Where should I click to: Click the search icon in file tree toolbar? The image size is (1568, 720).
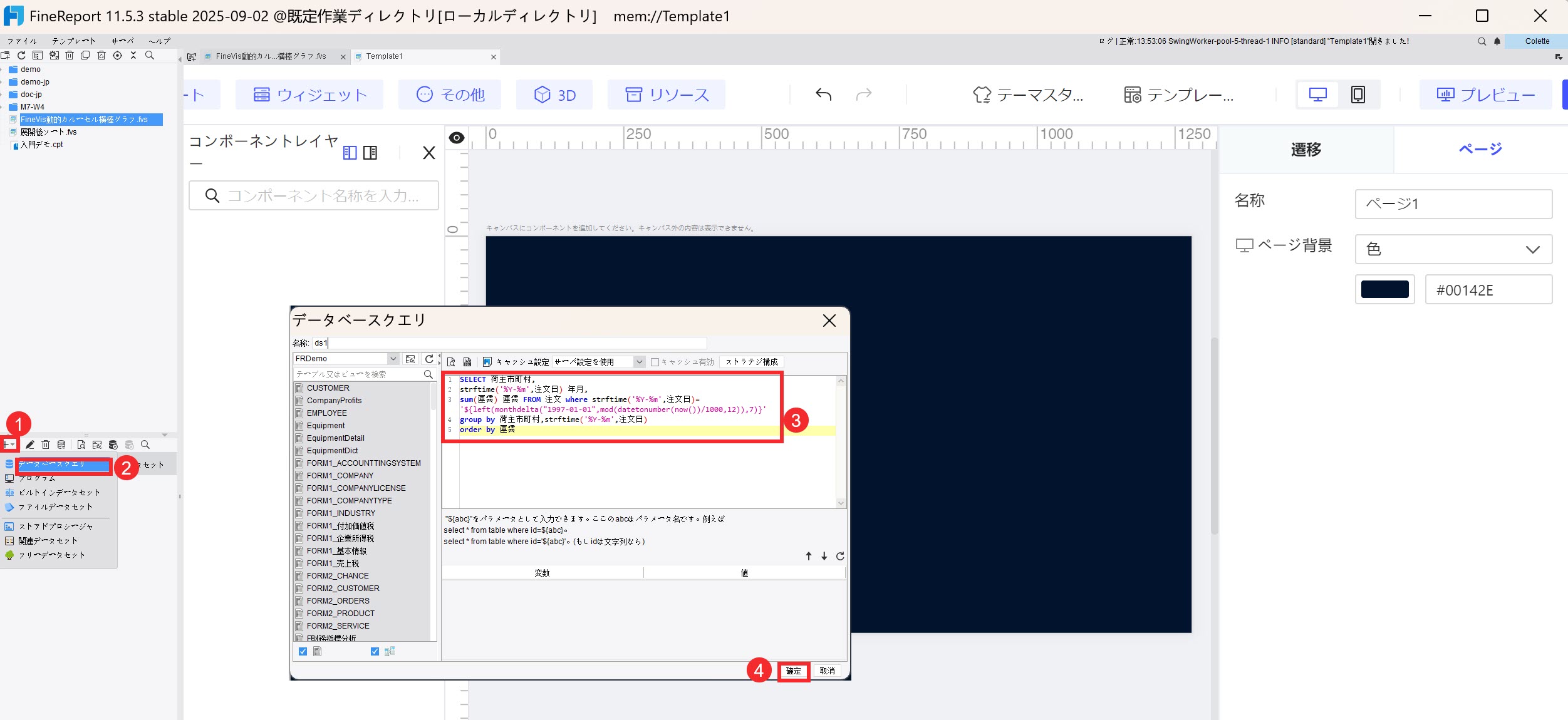[x=150, y=55]
